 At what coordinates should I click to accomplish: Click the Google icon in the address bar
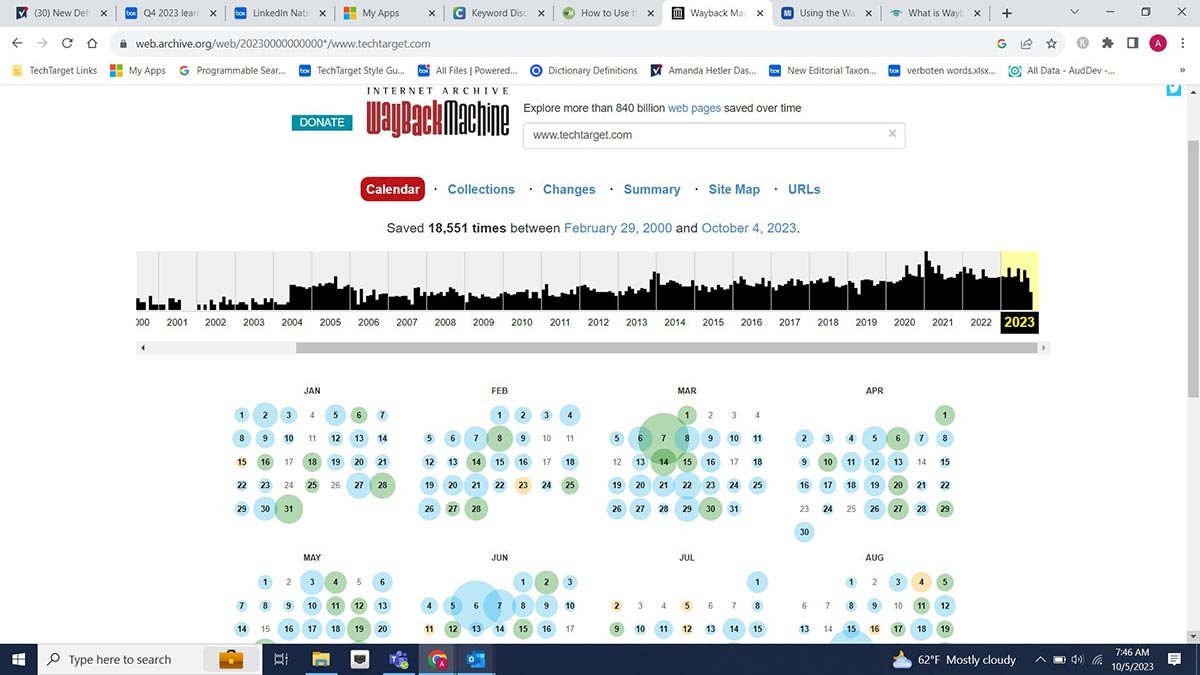(1000, 43)
